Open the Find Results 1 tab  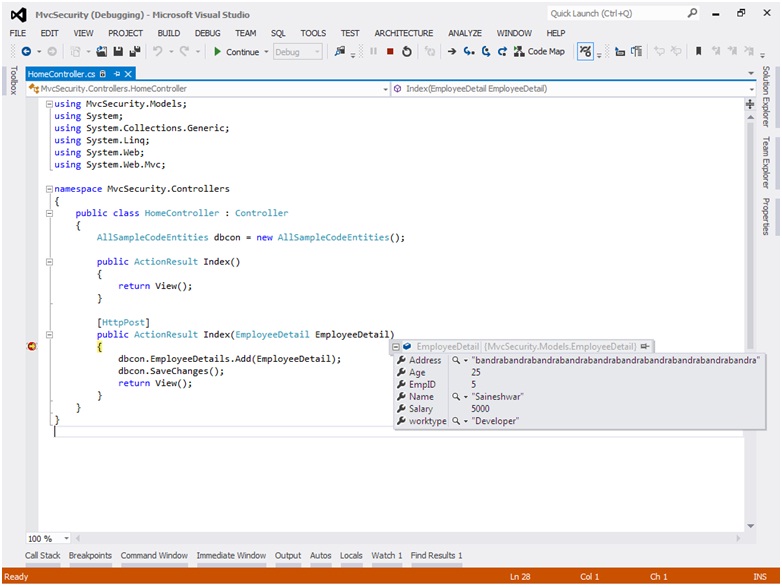click(436, 556)
